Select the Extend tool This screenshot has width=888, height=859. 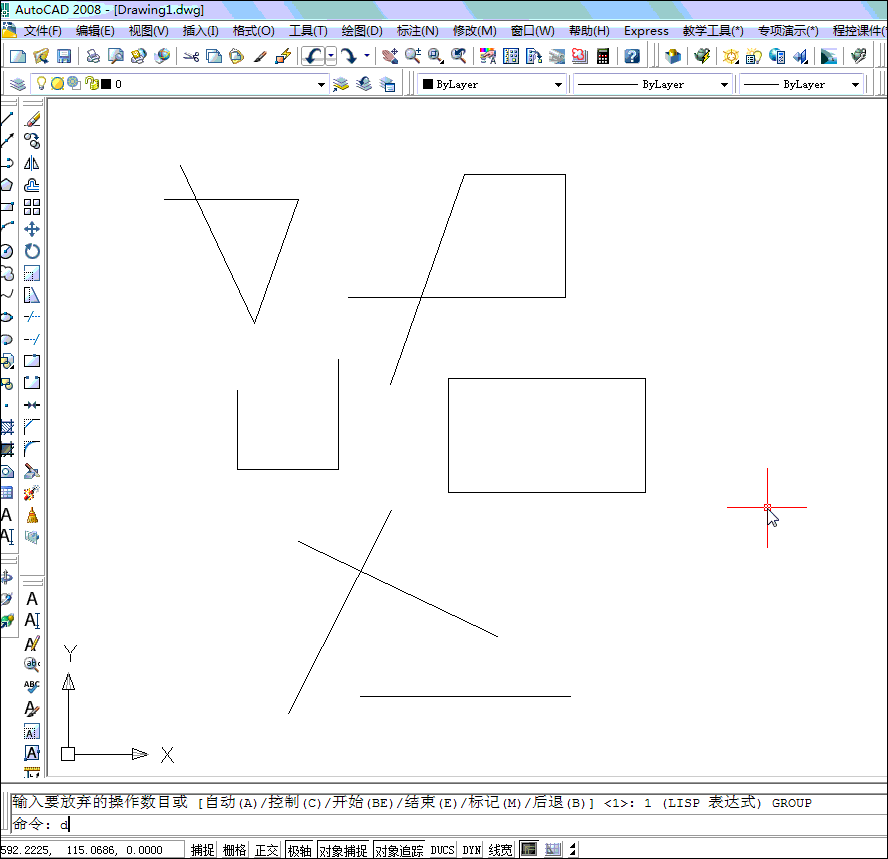[x=32, y=339]
